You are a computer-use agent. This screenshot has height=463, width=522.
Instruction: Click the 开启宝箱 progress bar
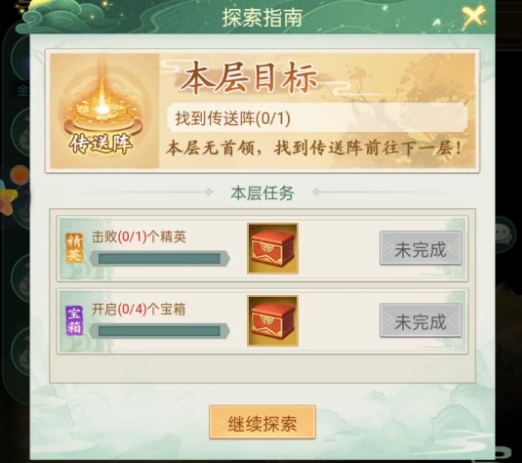pos(159,331)
